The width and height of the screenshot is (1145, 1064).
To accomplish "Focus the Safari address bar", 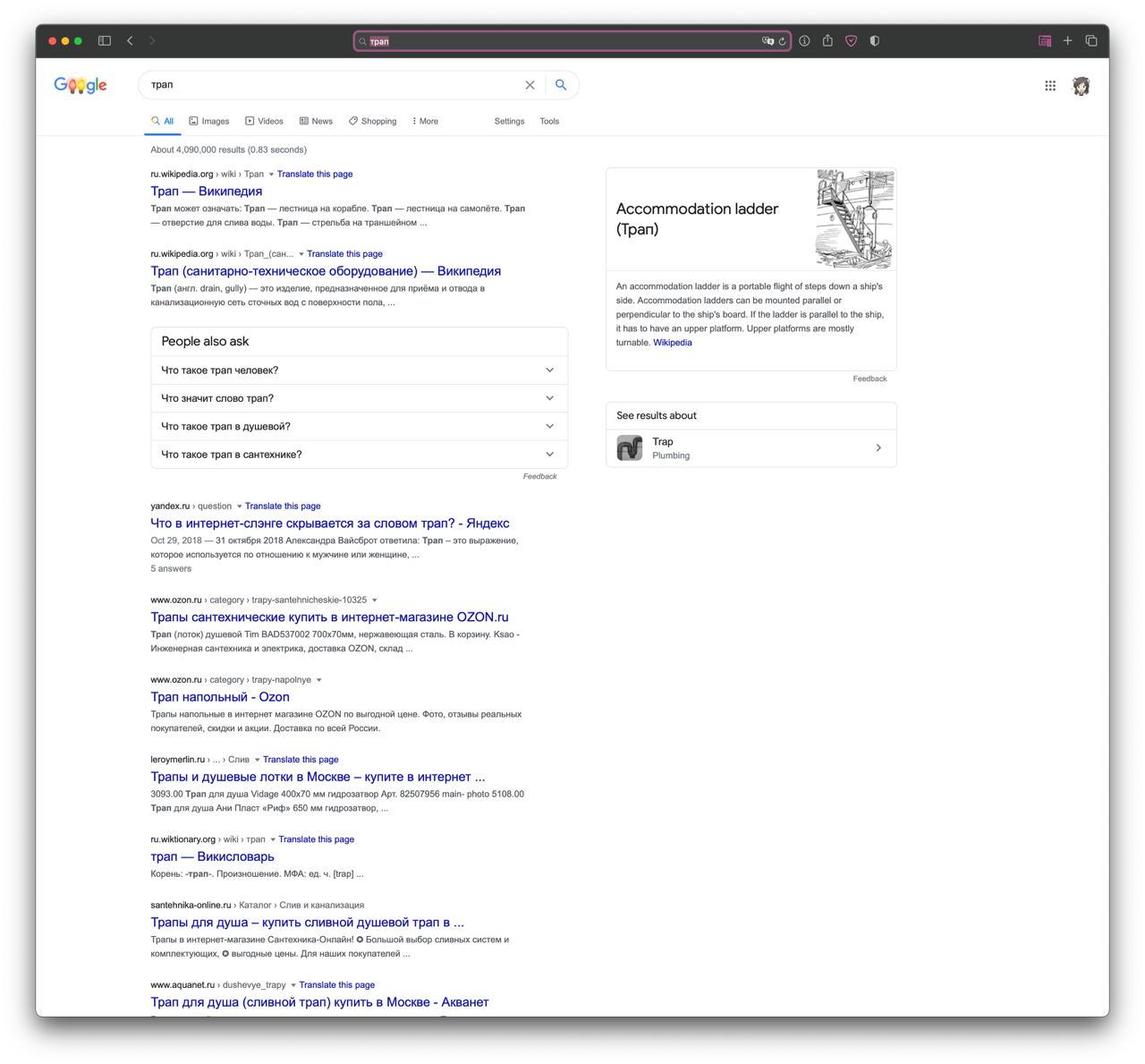I will click(x=572, y=41).
